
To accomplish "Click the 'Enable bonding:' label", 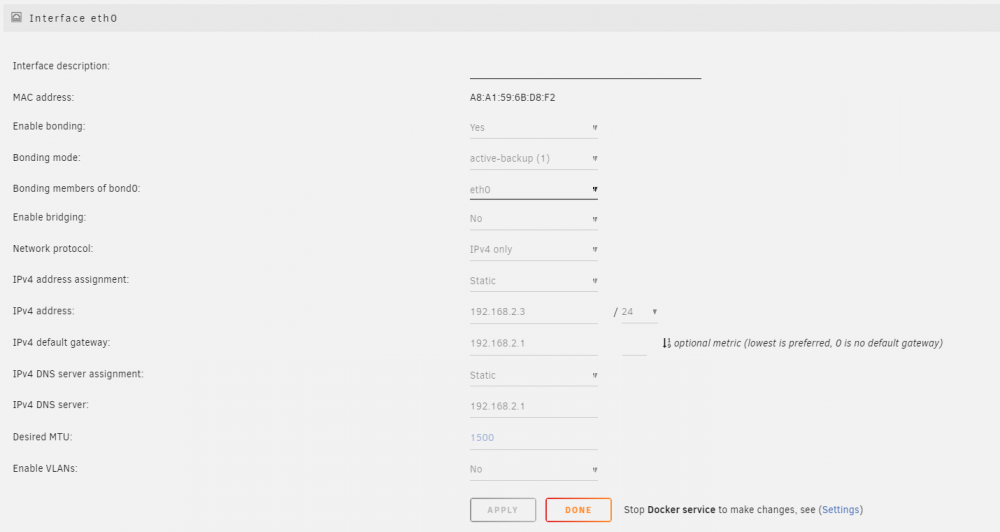I will click(x=49, y=126).
